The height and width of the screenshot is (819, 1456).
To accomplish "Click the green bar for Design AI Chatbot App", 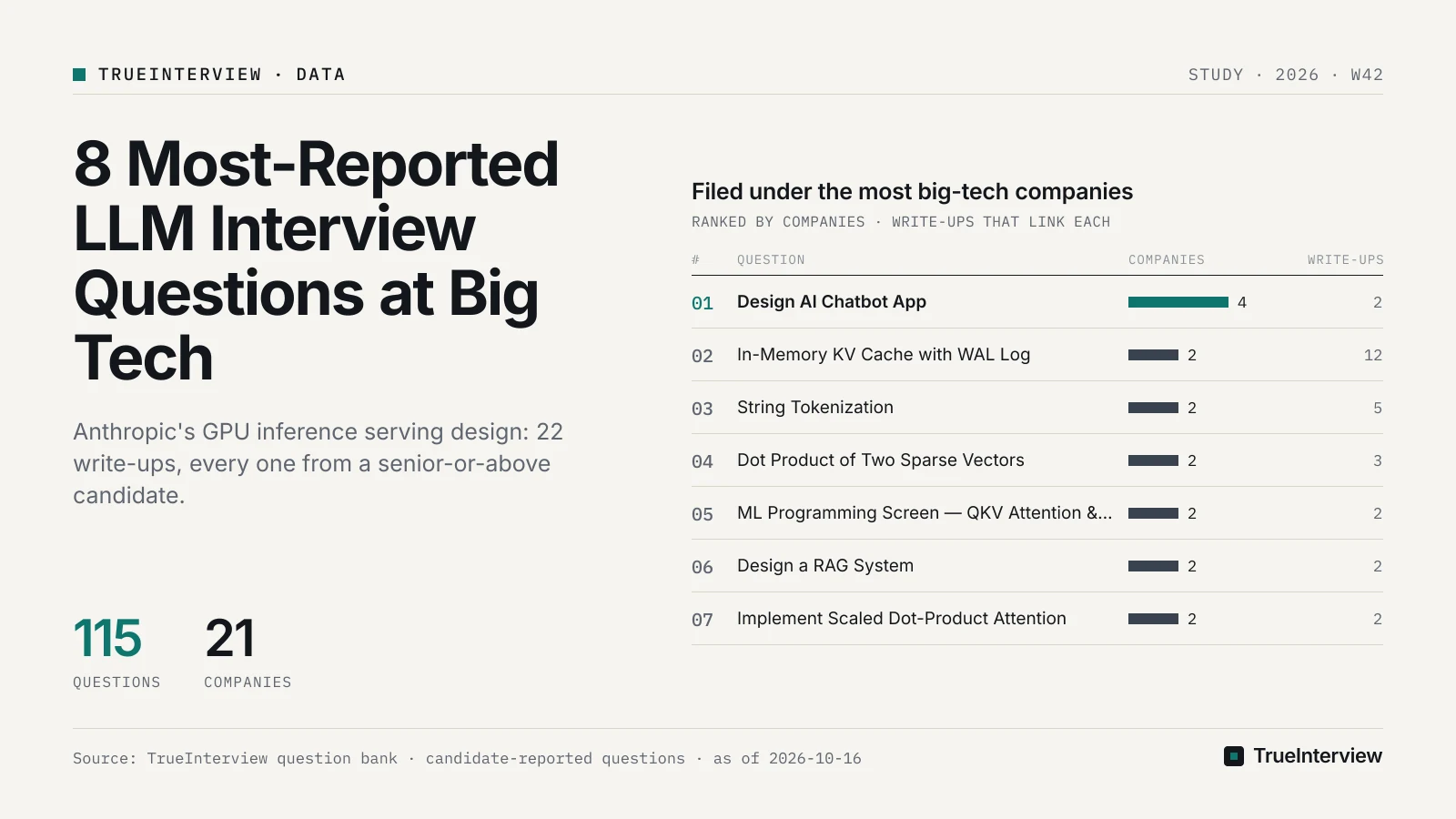I will point(1178,302).
